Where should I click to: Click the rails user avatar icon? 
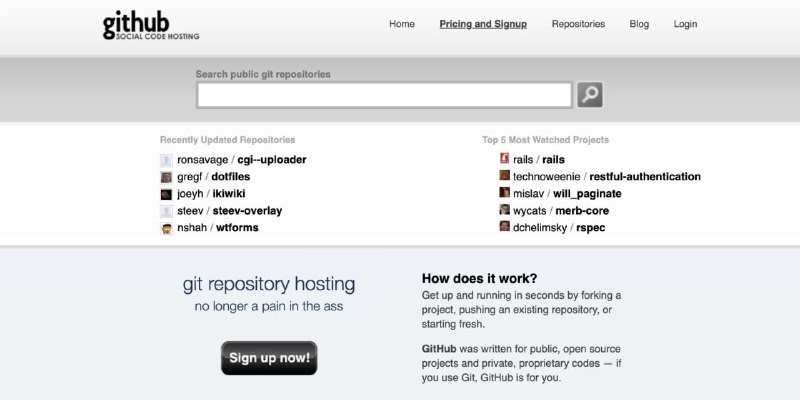505,159
